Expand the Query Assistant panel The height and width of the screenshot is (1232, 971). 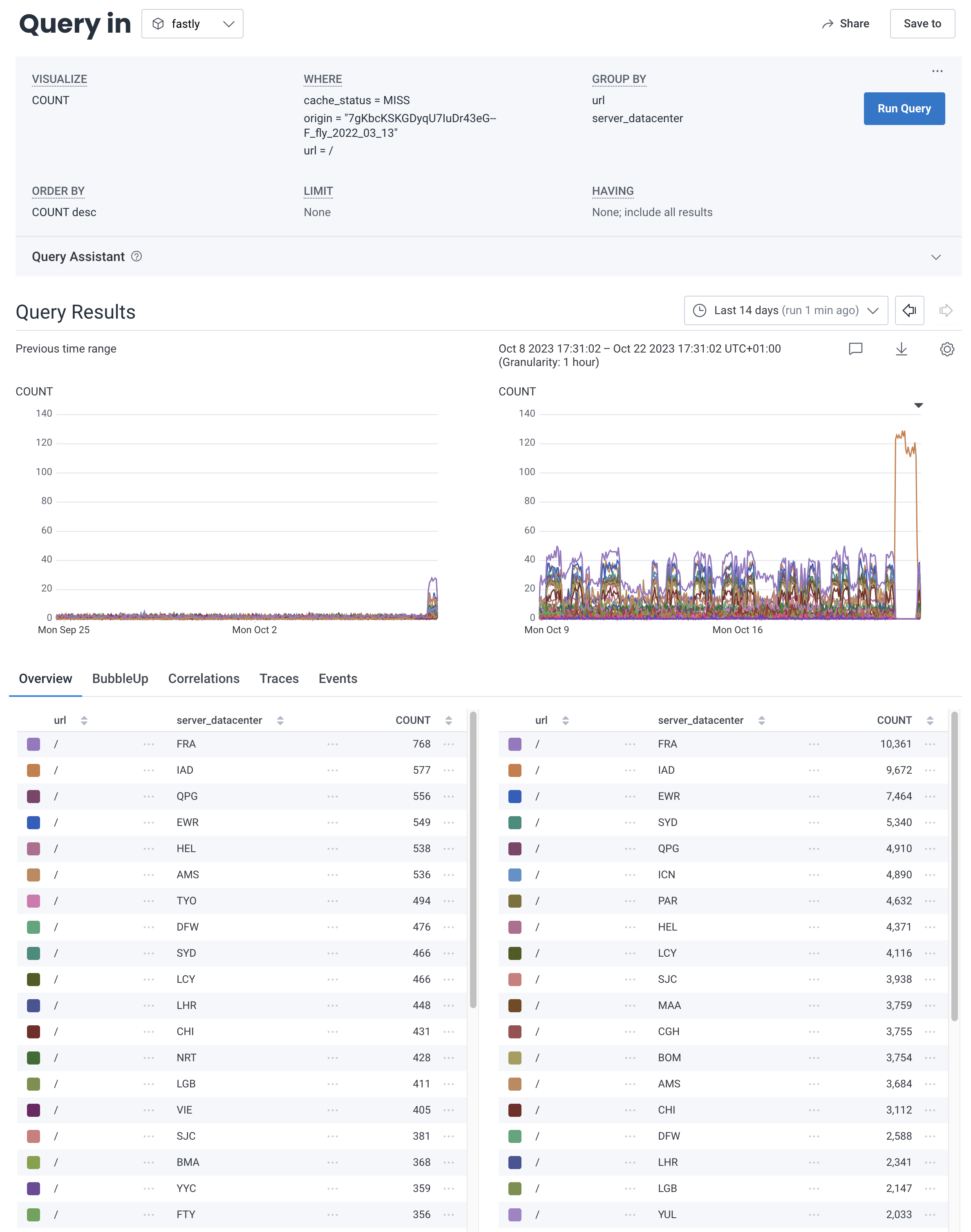pos(937,257)
